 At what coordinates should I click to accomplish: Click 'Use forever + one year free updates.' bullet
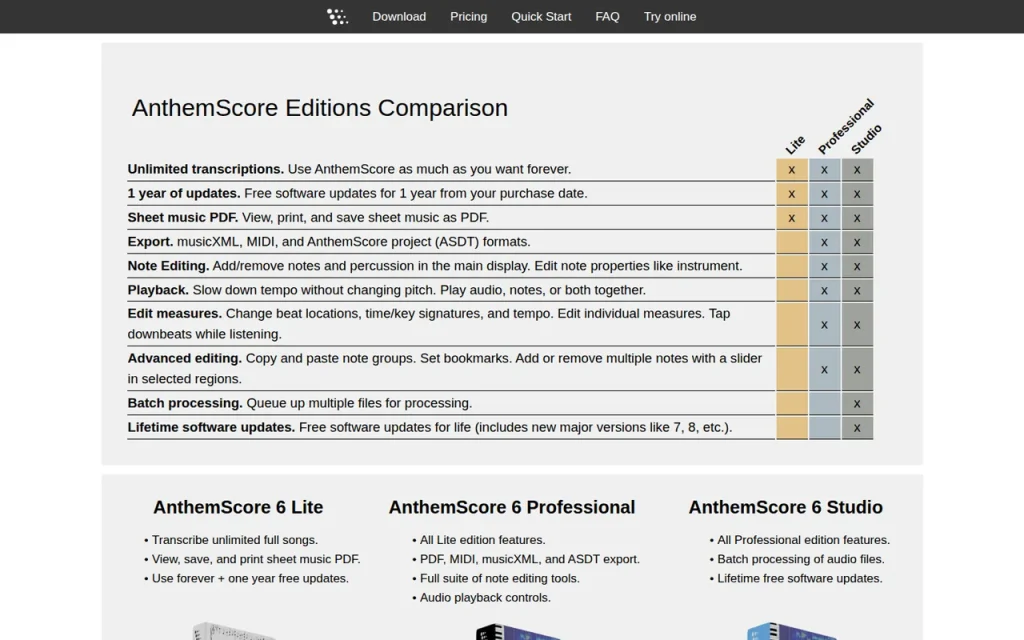[250, 579]
